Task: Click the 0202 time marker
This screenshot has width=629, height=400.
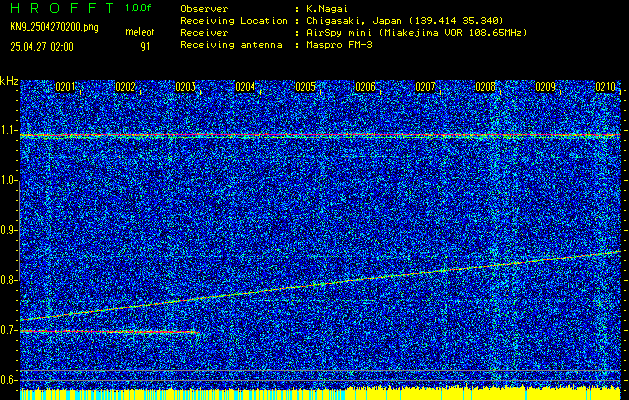Action: (125, 87)
